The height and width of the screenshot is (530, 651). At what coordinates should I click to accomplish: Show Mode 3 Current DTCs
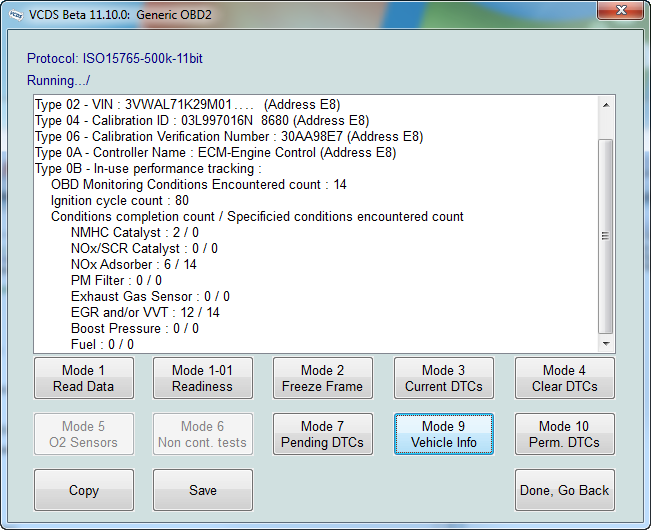444,378
